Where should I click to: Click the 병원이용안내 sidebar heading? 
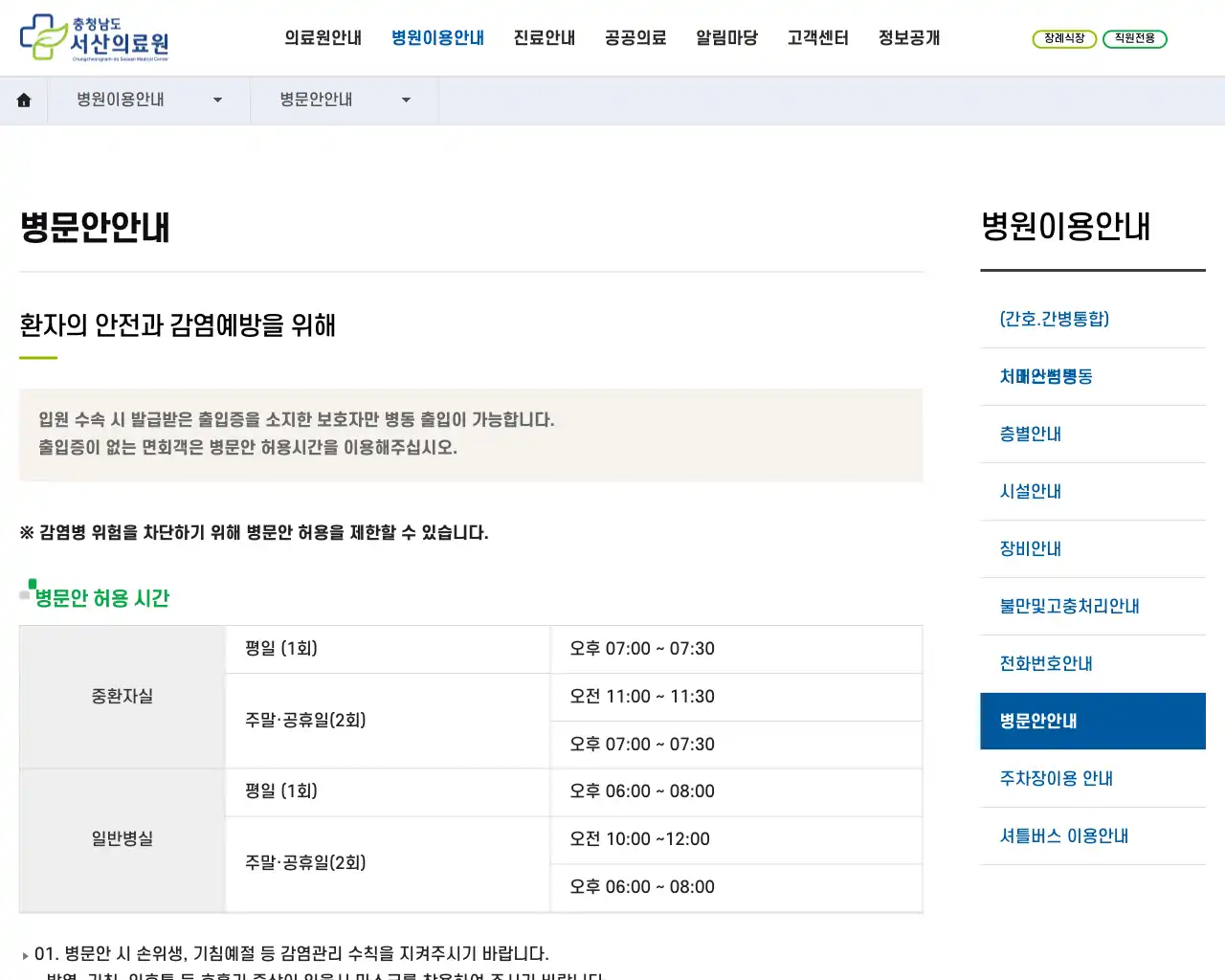(x=1065, y=227)
